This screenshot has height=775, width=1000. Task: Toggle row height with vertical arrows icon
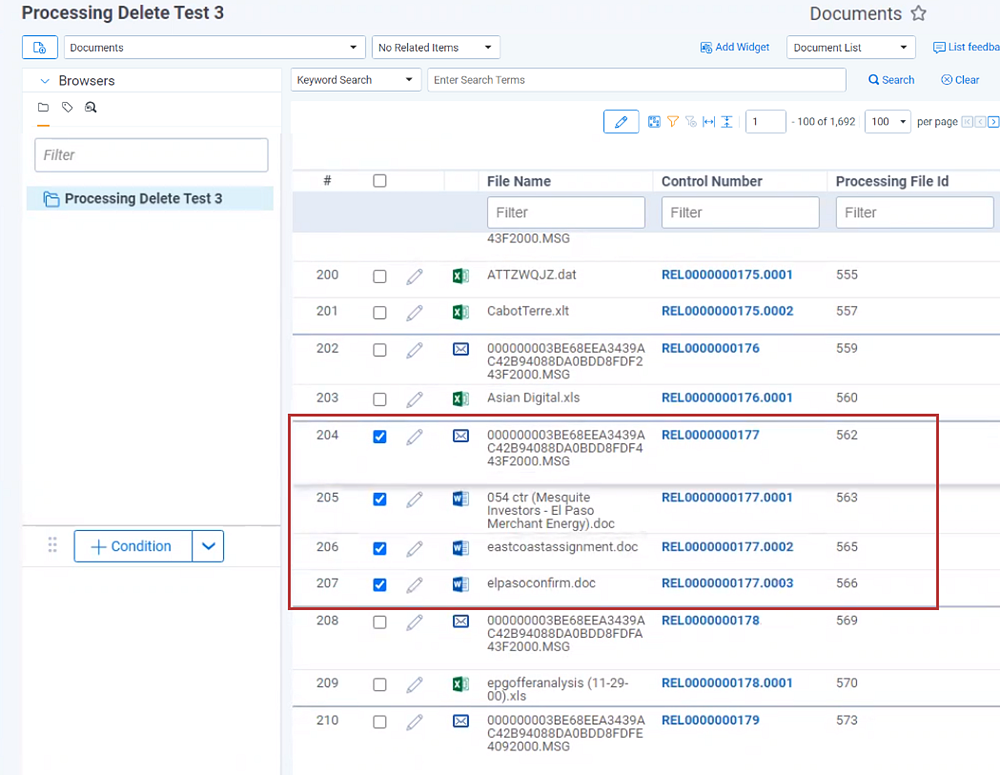click(x=726, y=121)
